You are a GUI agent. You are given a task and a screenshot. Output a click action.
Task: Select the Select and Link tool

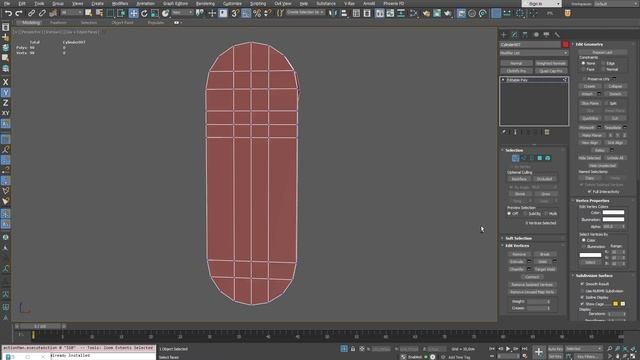pos(31,13)
